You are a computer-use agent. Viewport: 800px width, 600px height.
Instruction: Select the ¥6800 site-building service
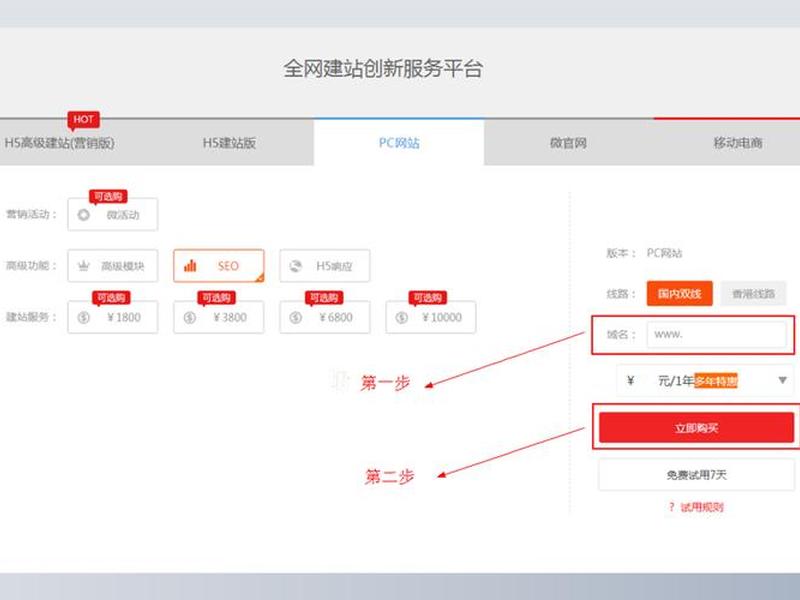pyautogui.click(x=325, y=317)
